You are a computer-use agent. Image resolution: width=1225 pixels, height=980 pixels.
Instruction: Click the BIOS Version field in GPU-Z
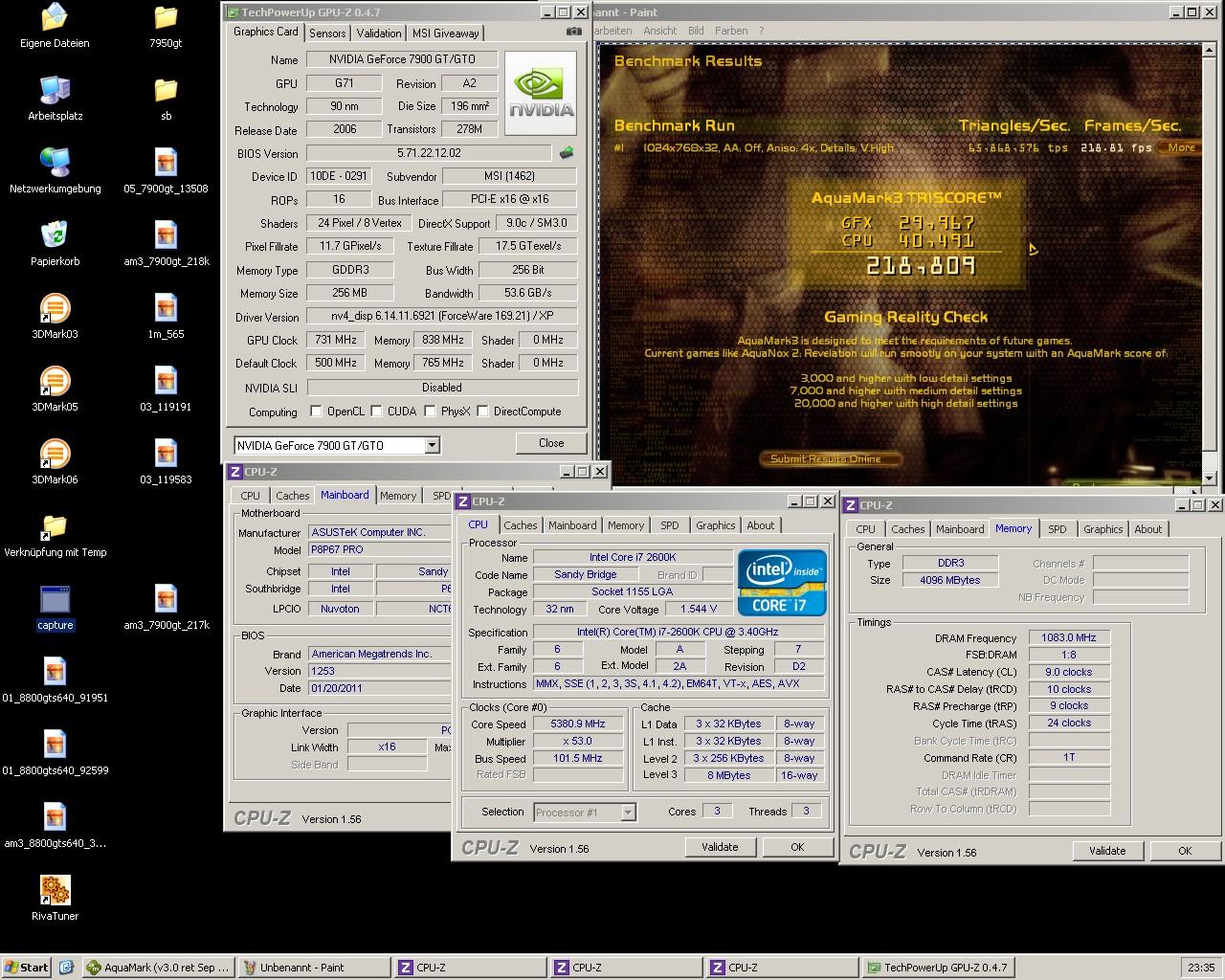point(429,153)
